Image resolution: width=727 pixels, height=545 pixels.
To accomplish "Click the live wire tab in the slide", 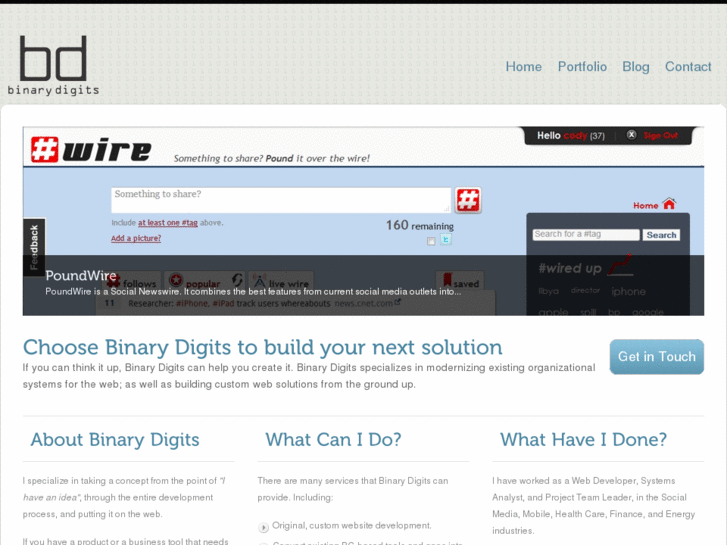I will click(281, 282).
